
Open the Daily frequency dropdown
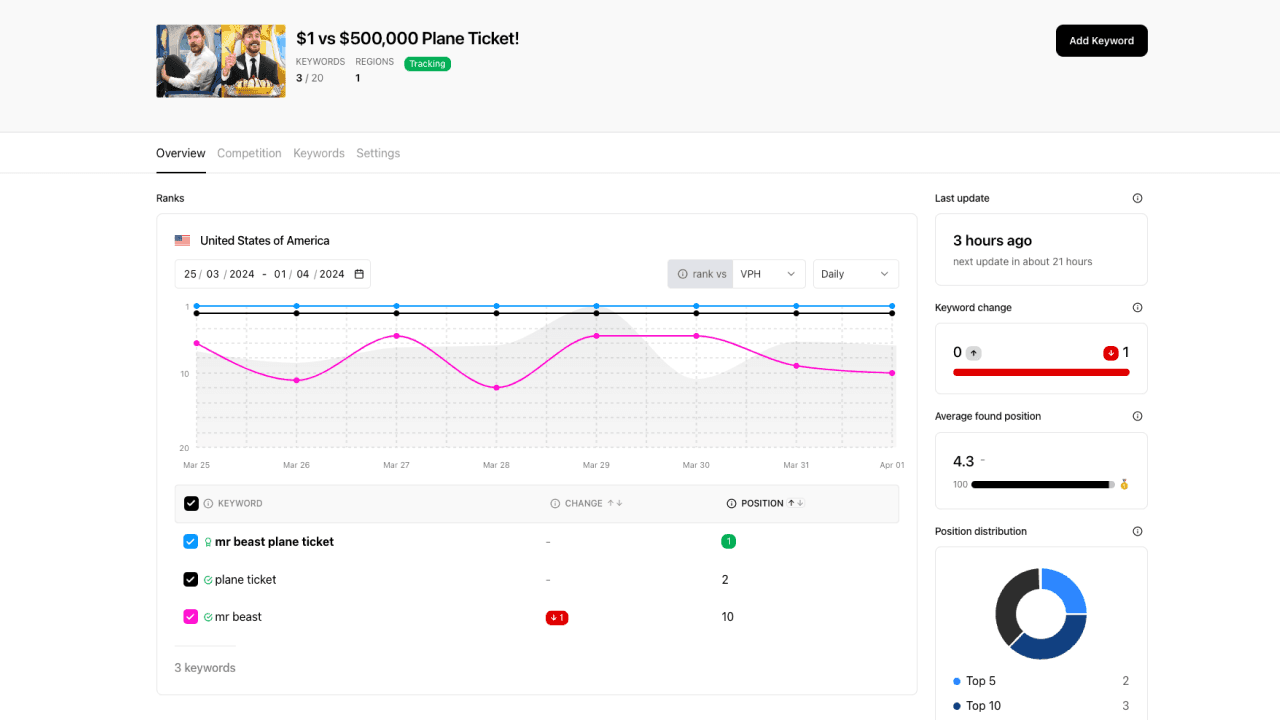click(x=855, y=273)
